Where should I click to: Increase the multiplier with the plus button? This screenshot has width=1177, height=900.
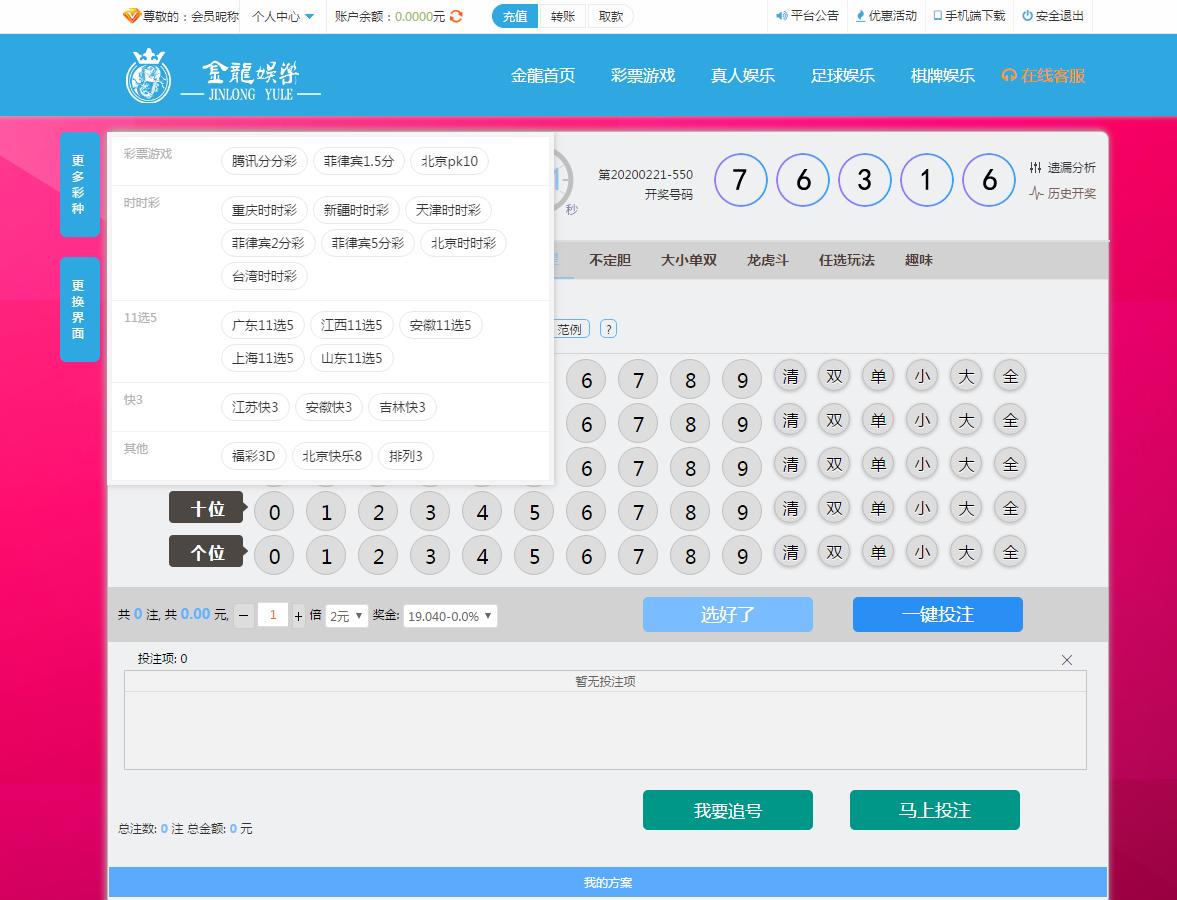coord(298,616)
